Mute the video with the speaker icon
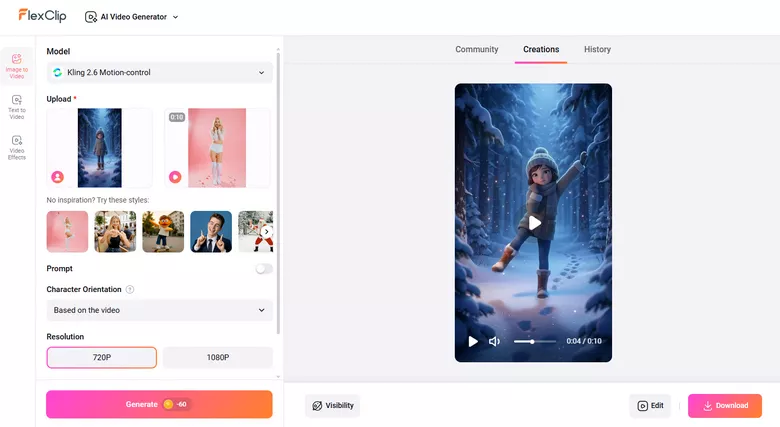 (494, 341)
